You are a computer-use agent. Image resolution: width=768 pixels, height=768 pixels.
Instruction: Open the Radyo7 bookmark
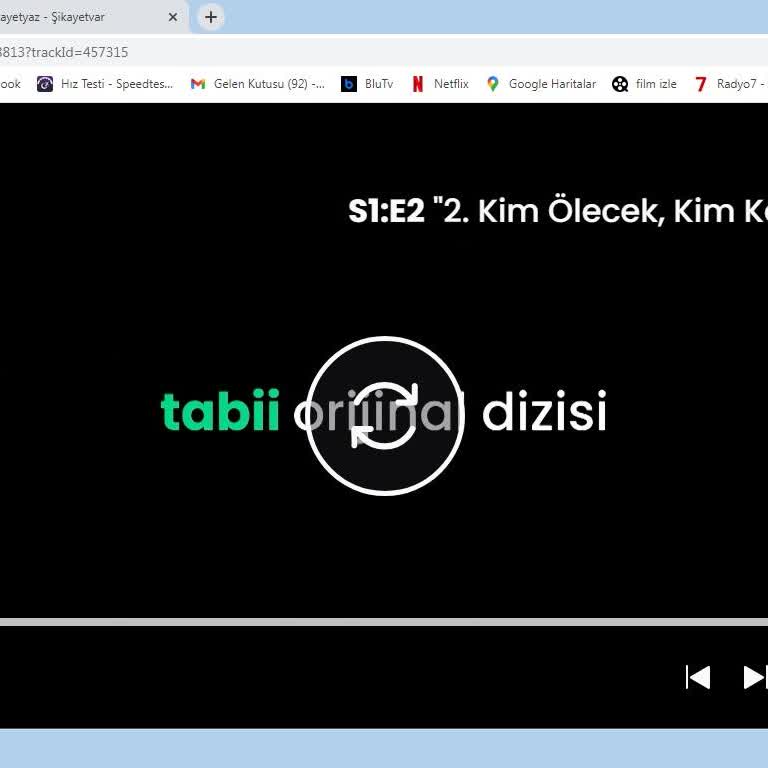pyautogui.click(x=731, y=84)
